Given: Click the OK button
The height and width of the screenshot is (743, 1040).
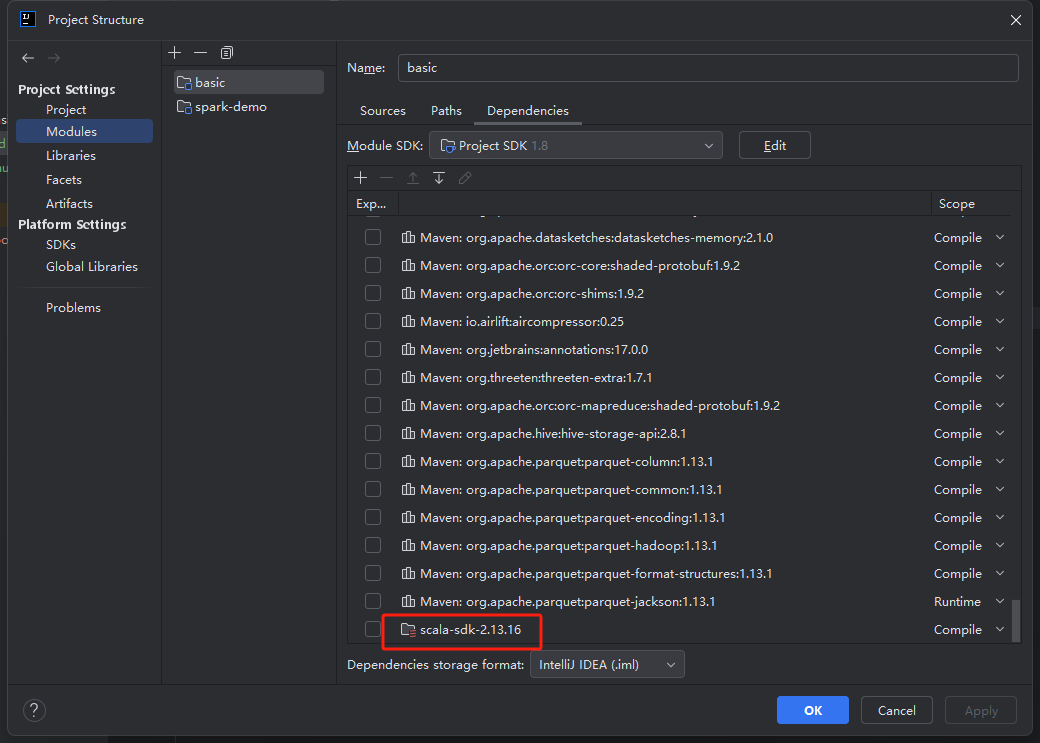Looking at the screenshot, I should pos(812,710).
